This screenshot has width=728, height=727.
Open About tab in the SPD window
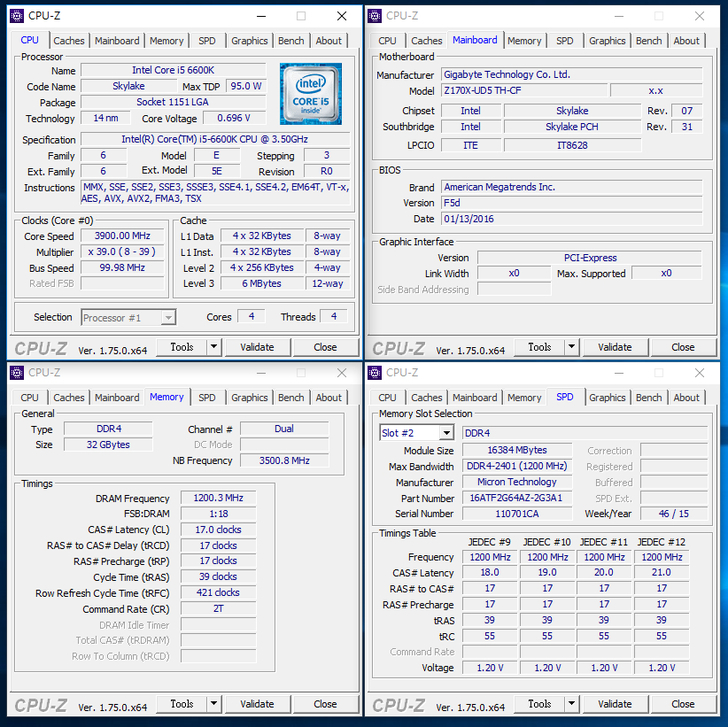(686, 398)
